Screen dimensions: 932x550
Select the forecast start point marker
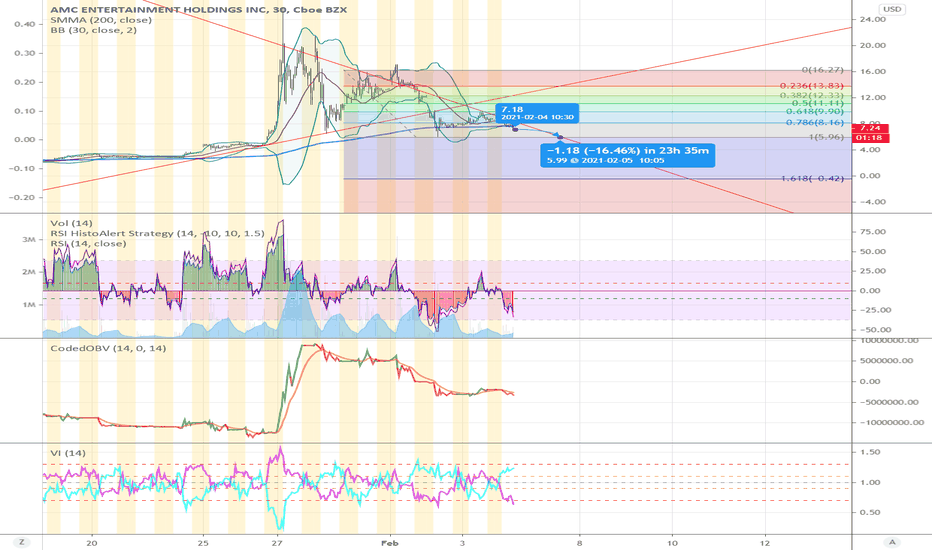pyautogui.click(x=515, y=128)
